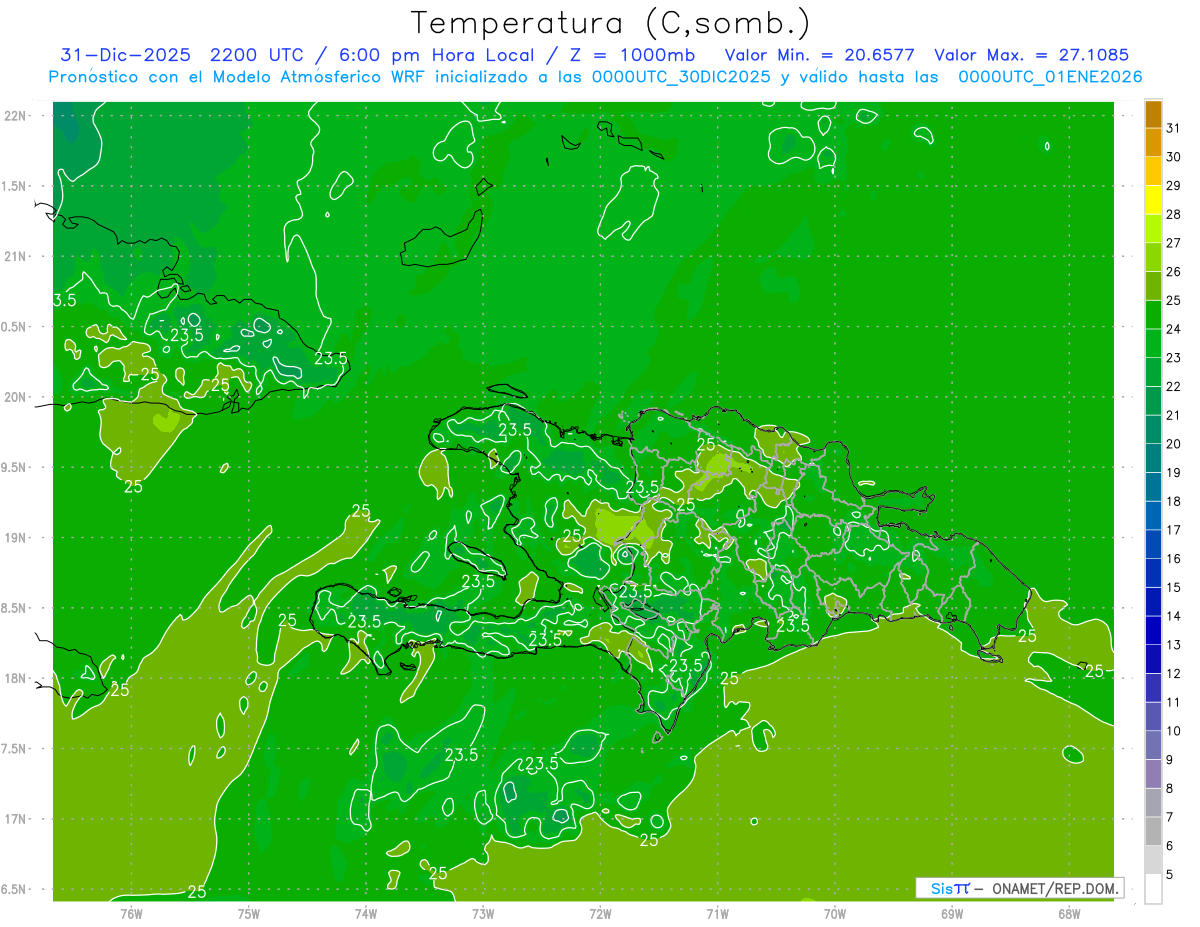Click legend value 30
Viewport: 1200px width, 927px height.
(x=1174, y=157)
